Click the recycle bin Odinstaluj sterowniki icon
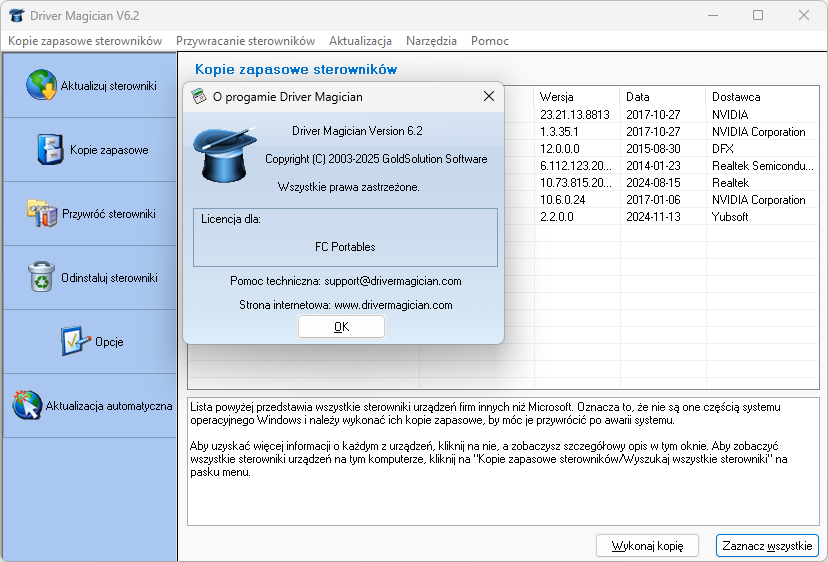 pyautogui.click(x=41, y=276)
